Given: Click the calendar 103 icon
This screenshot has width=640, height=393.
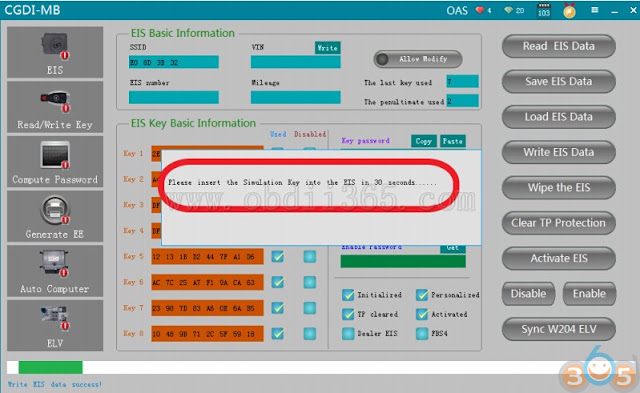Looking at the screenshot, I should [x=544, y=10].
